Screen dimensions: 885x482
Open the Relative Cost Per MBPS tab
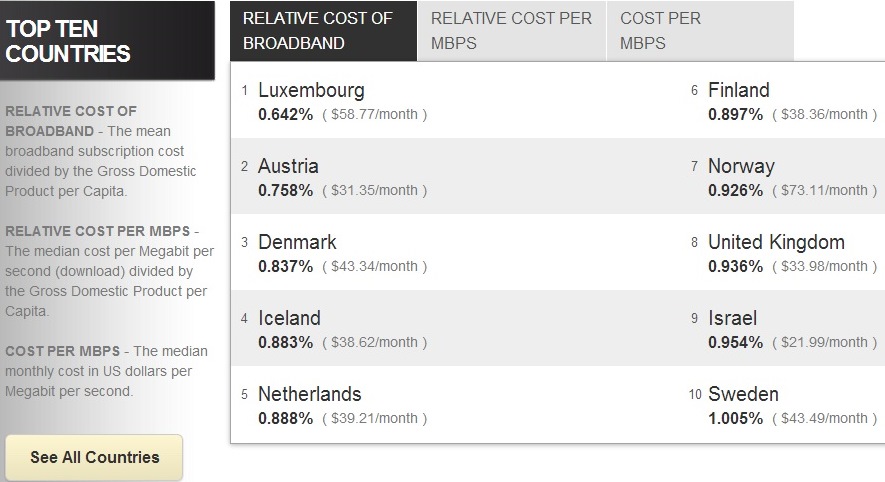point(511,31)
